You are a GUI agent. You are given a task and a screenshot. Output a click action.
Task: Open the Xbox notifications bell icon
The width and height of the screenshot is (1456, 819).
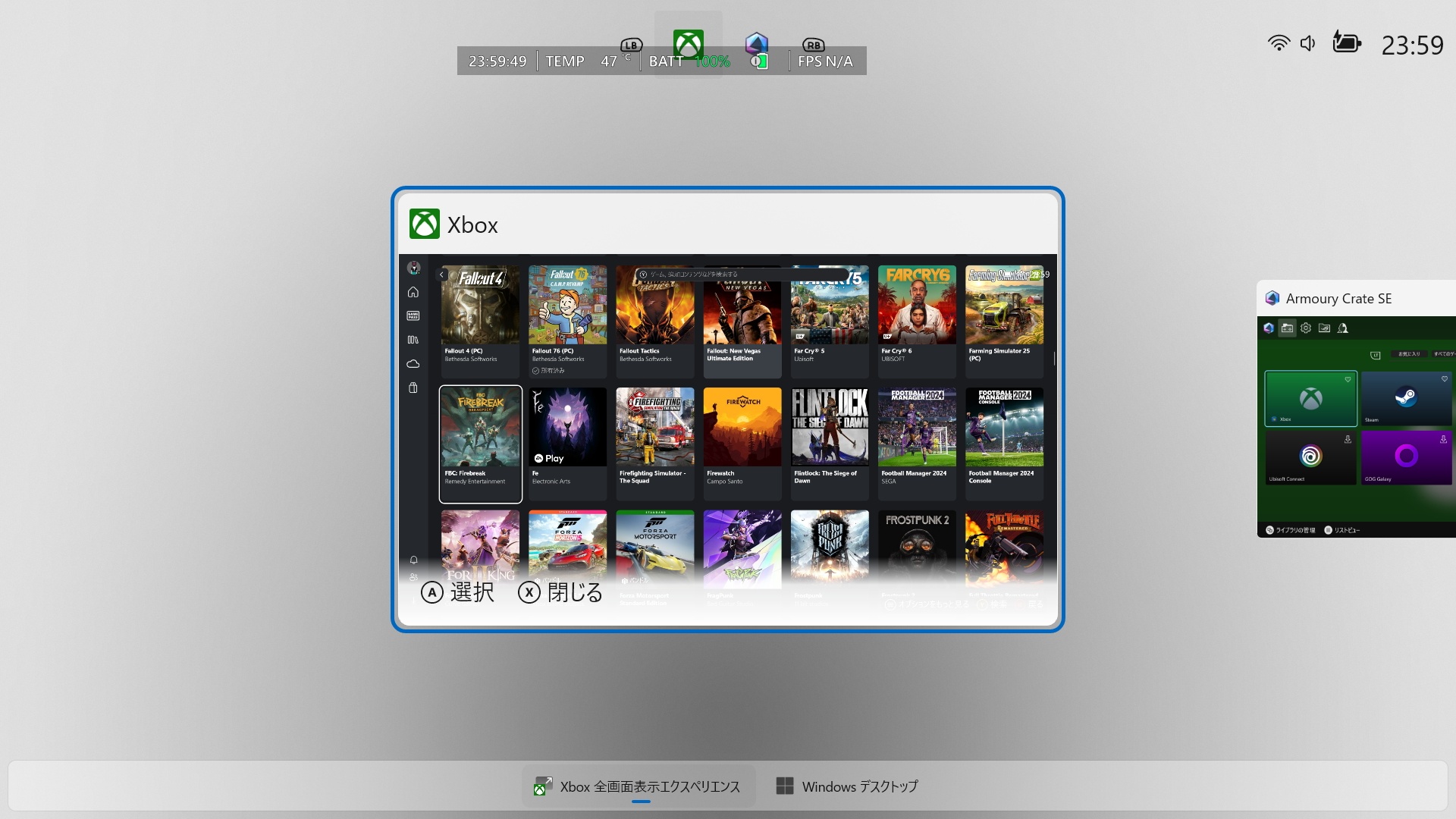coord(413,560)
